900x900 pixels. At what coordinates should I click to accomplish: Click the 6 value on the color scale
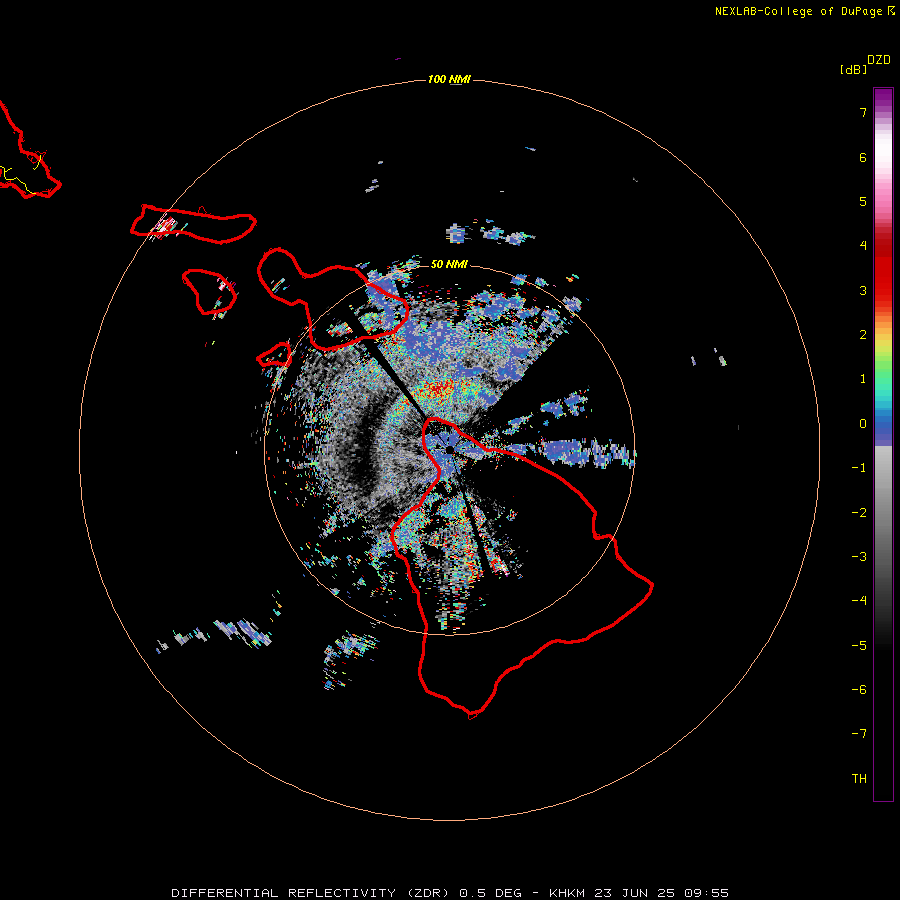tap(863, 157)
